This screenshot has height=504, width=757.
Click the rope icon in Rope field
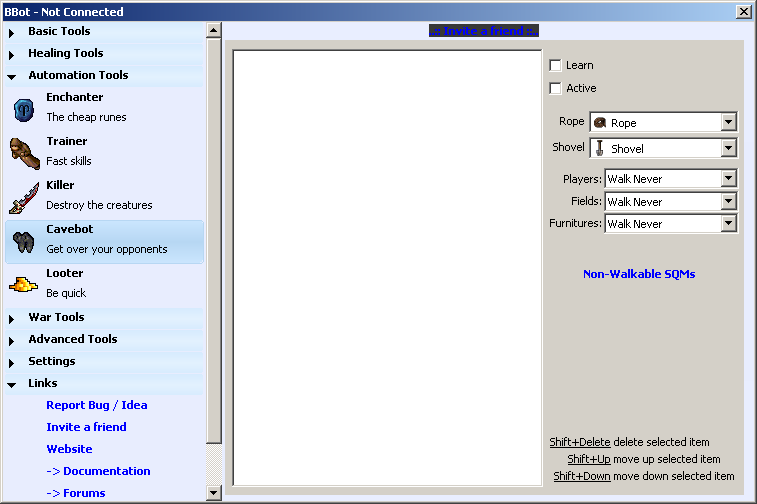coord(600,122)
